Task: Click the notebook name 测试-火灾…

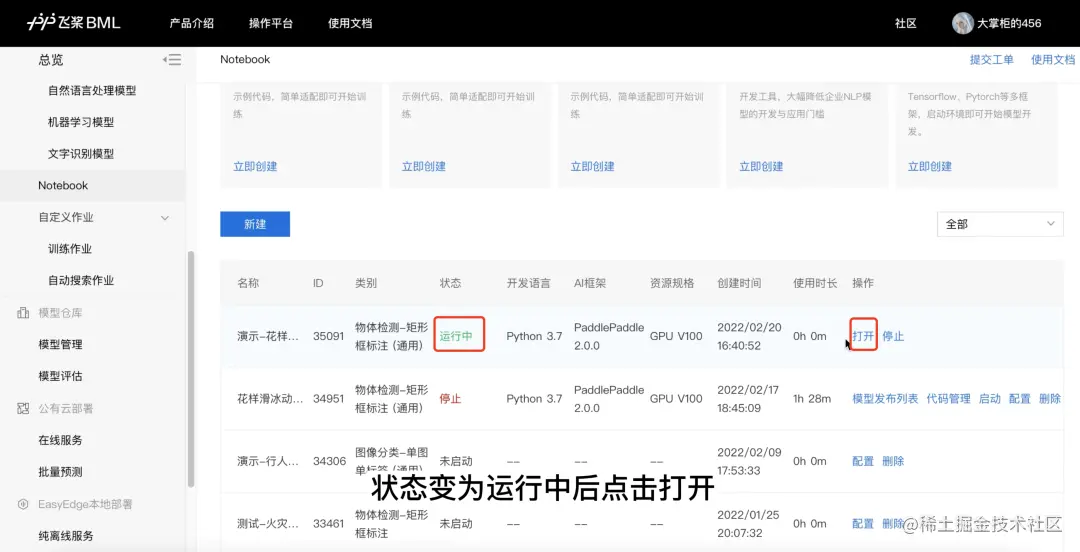Action: (268, 524)
